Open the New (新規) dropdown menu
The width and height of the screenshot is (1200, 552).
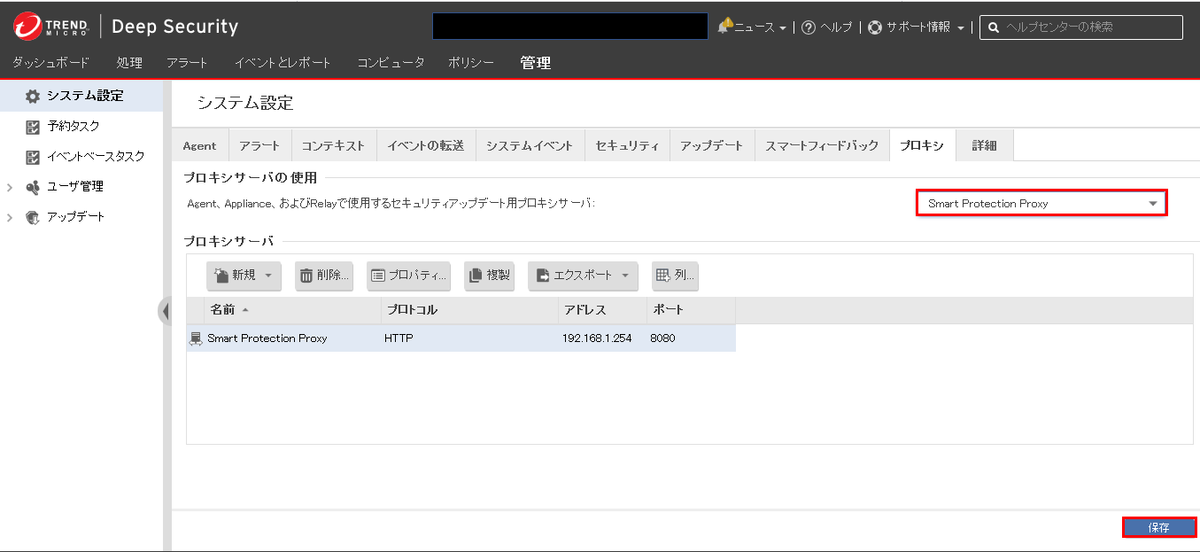pyautogui.click(x=243, y=275)
